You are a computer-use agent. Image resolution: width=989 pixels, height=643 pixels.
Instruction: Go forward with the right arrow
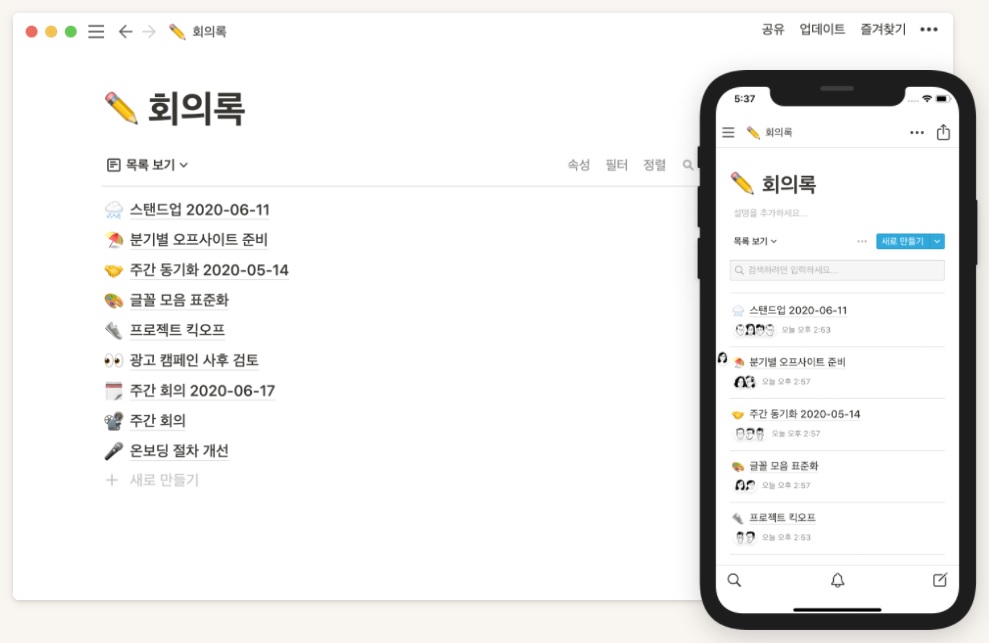click(149, 32)
